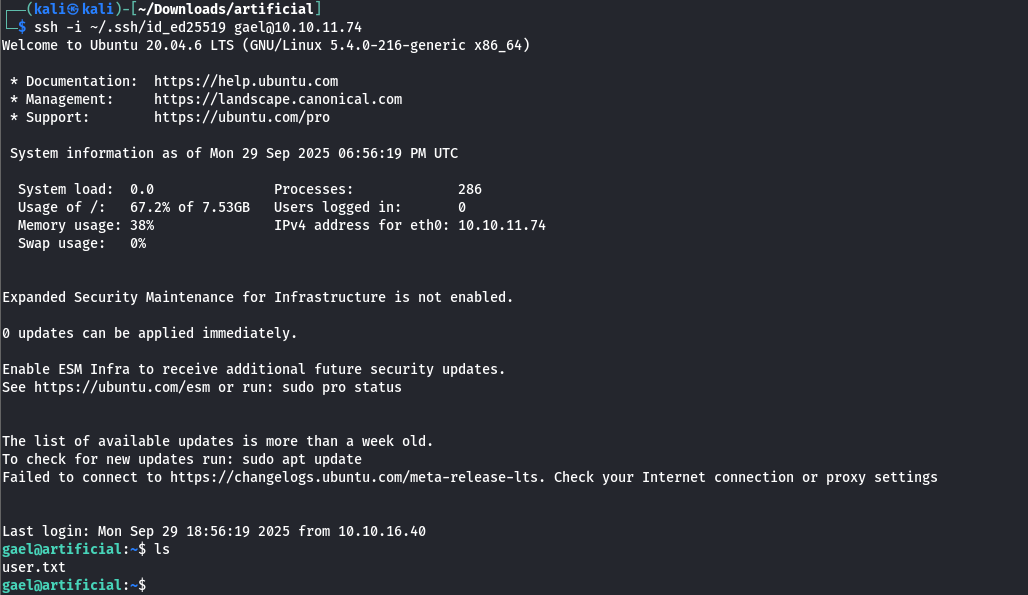Click the Processes count 286
The width and height of the screenshot is (1028, 595).
click(x=470, y=189)
